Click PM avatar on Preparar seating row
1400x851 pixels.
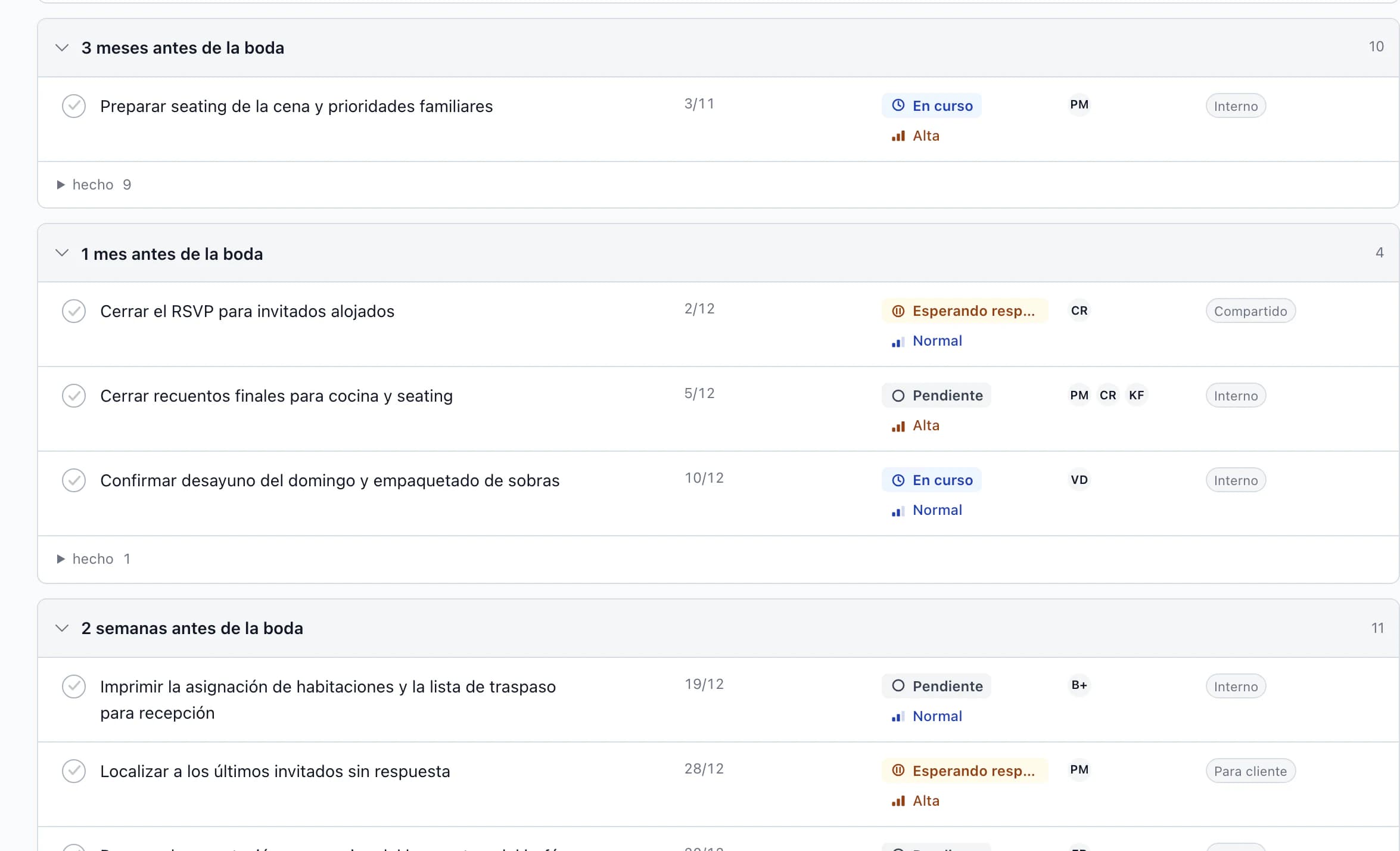pyautogui.click(x=1079, y=105)
